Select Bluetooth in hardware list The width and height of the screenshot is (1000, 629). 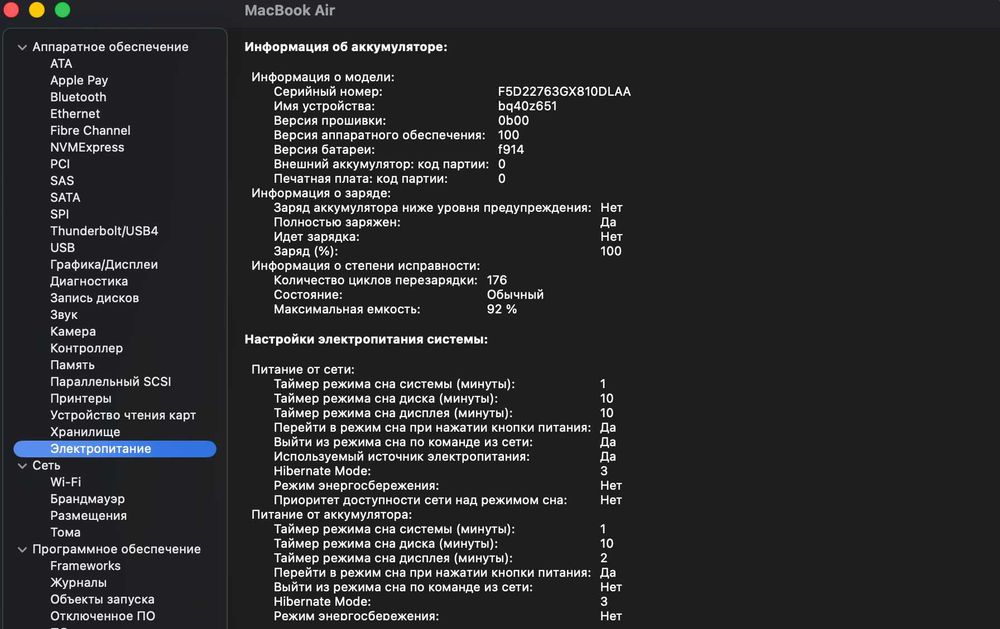click(x=78, y=97)
